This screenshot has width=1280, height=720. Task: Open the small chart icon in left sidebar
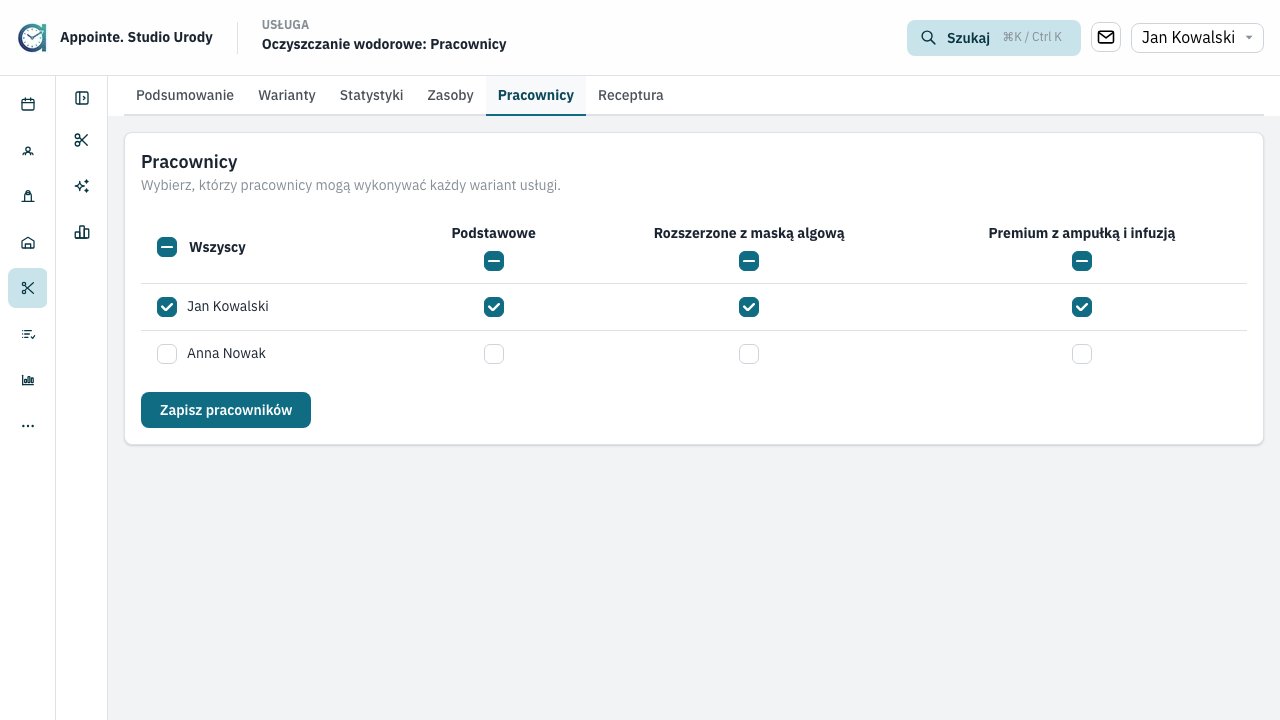click(28, 380)
